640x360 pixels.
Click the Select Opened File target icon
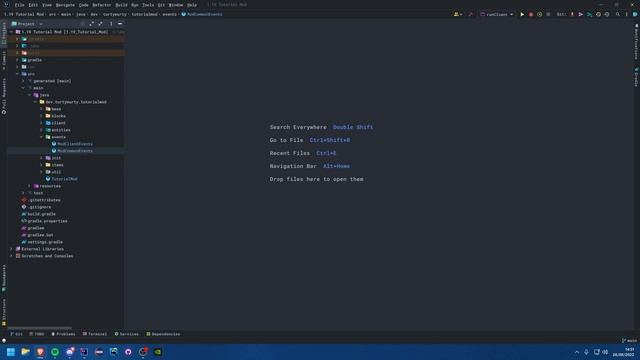[x=82, y=24]
